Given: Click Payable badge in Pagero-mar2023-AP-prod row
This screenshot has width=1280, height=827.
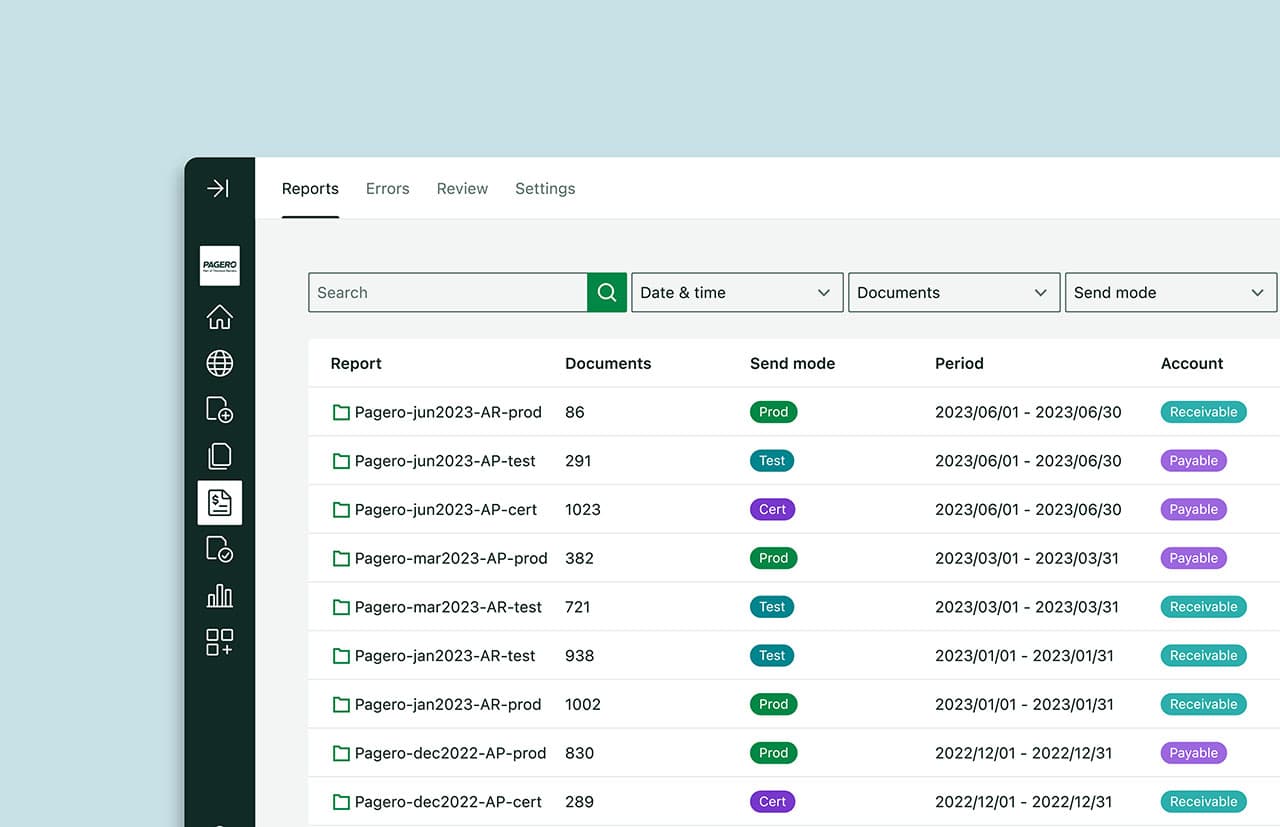Looking at the screenshot, I should click(1193, 558).
